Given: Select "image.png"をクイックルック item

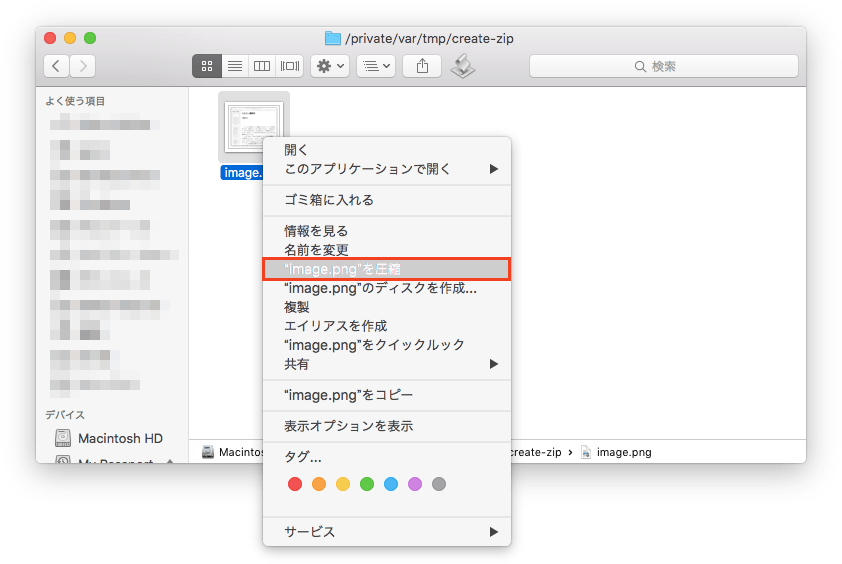Looking at the screenshot, I should 387,345.
